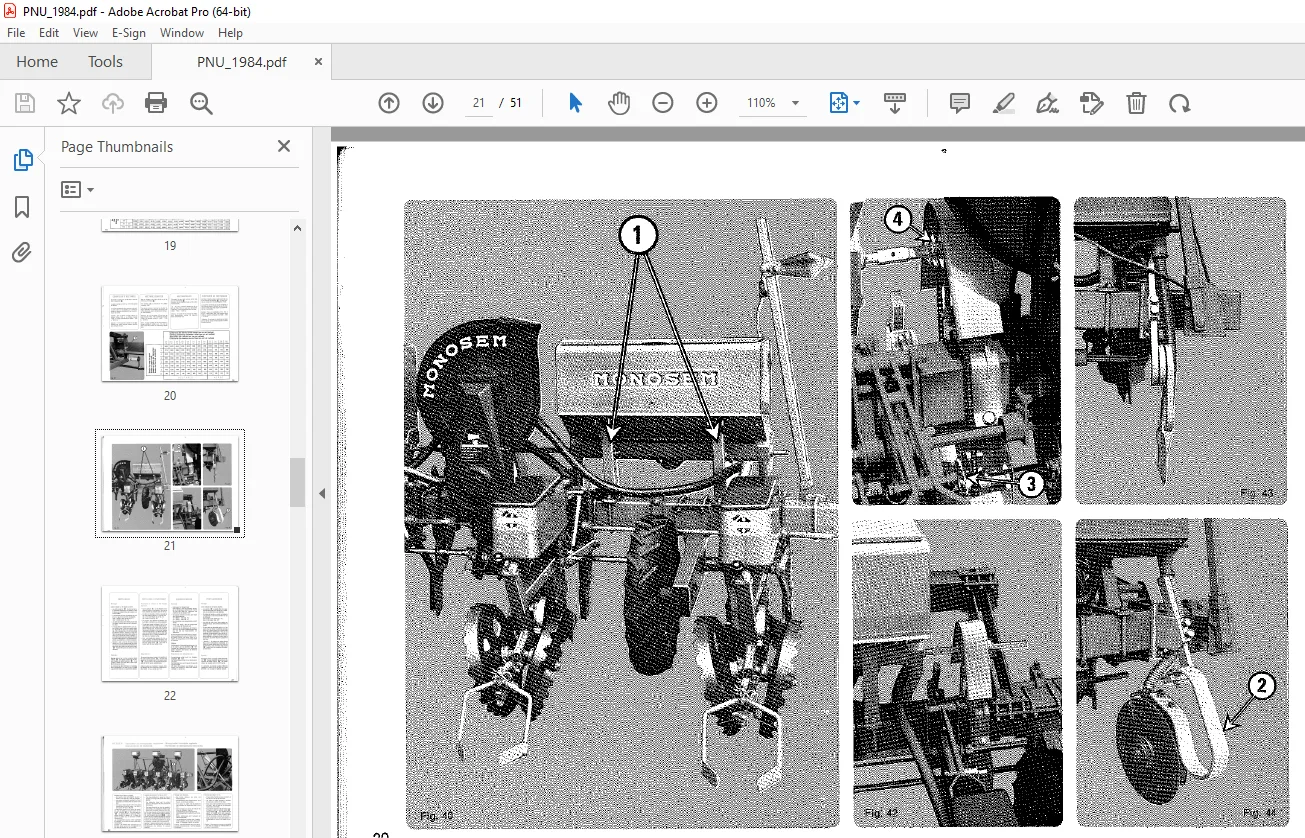Open the Attachments paperclip panel
1305x838 pixels.
(22, 253)
